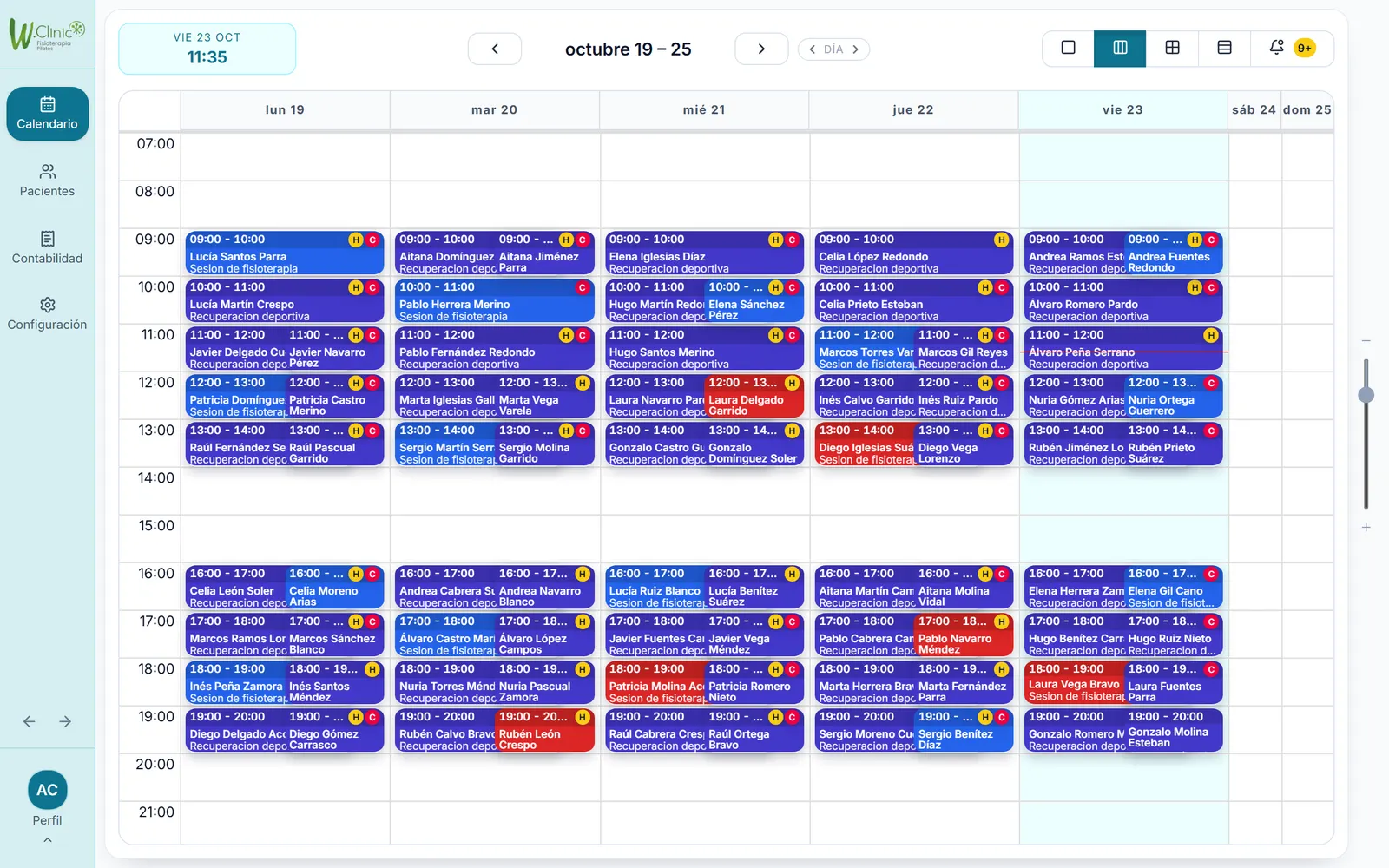The height and width of the screenshot is (868, 1389).
Task: Select the dom 25 day header
Action: click(1307, 110)
